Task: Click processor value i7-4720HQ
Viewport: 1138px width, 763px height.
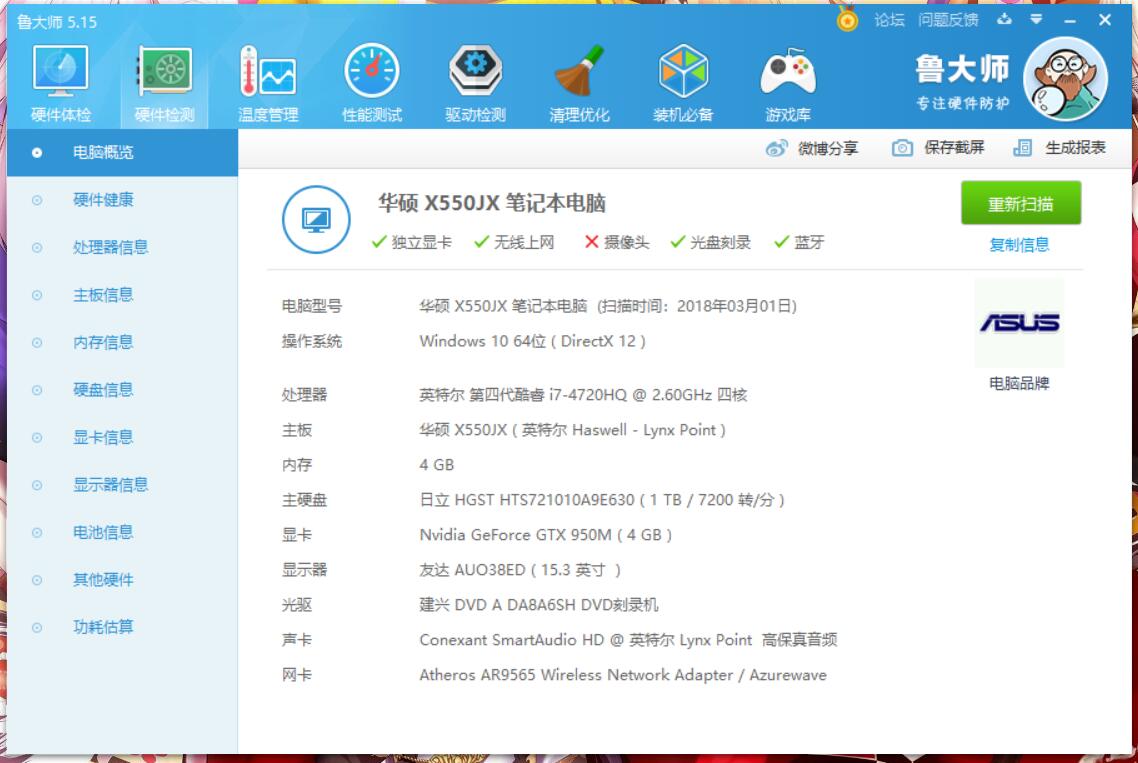Action: [x=583, y=395]
